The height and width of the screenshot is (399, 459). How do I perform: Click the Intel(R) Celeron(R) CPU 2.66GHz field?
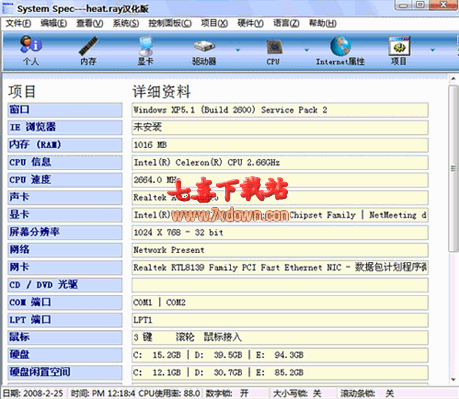pyautogui.click(x=280, y=162)
